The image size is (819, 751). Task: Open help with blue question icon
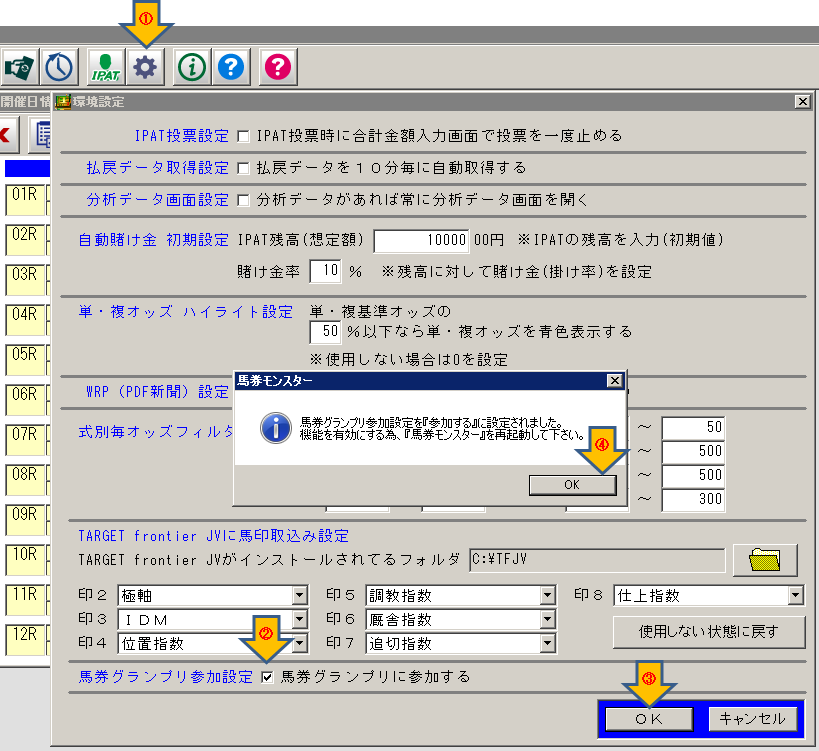(231, 67)
